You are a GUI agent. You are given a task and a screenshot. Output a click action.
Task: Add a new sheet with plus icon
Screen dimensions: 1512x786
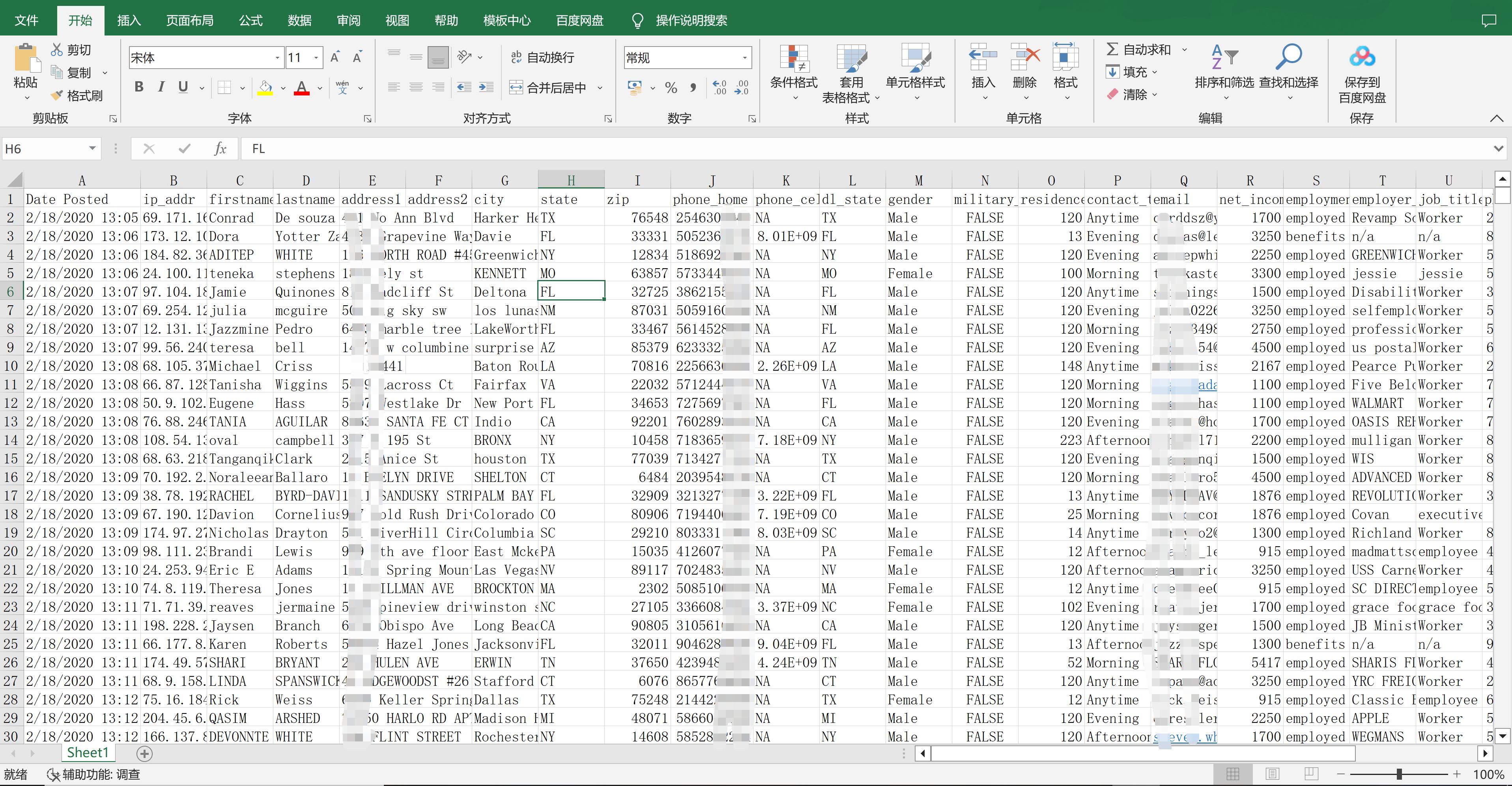tap(144, 753)
